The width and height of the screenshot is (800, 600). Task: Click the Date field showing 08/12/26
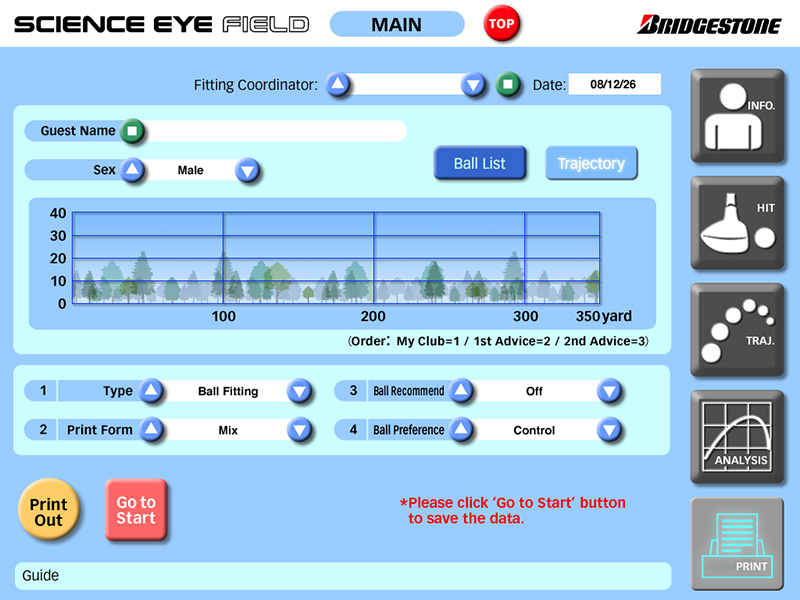[614, 84]
